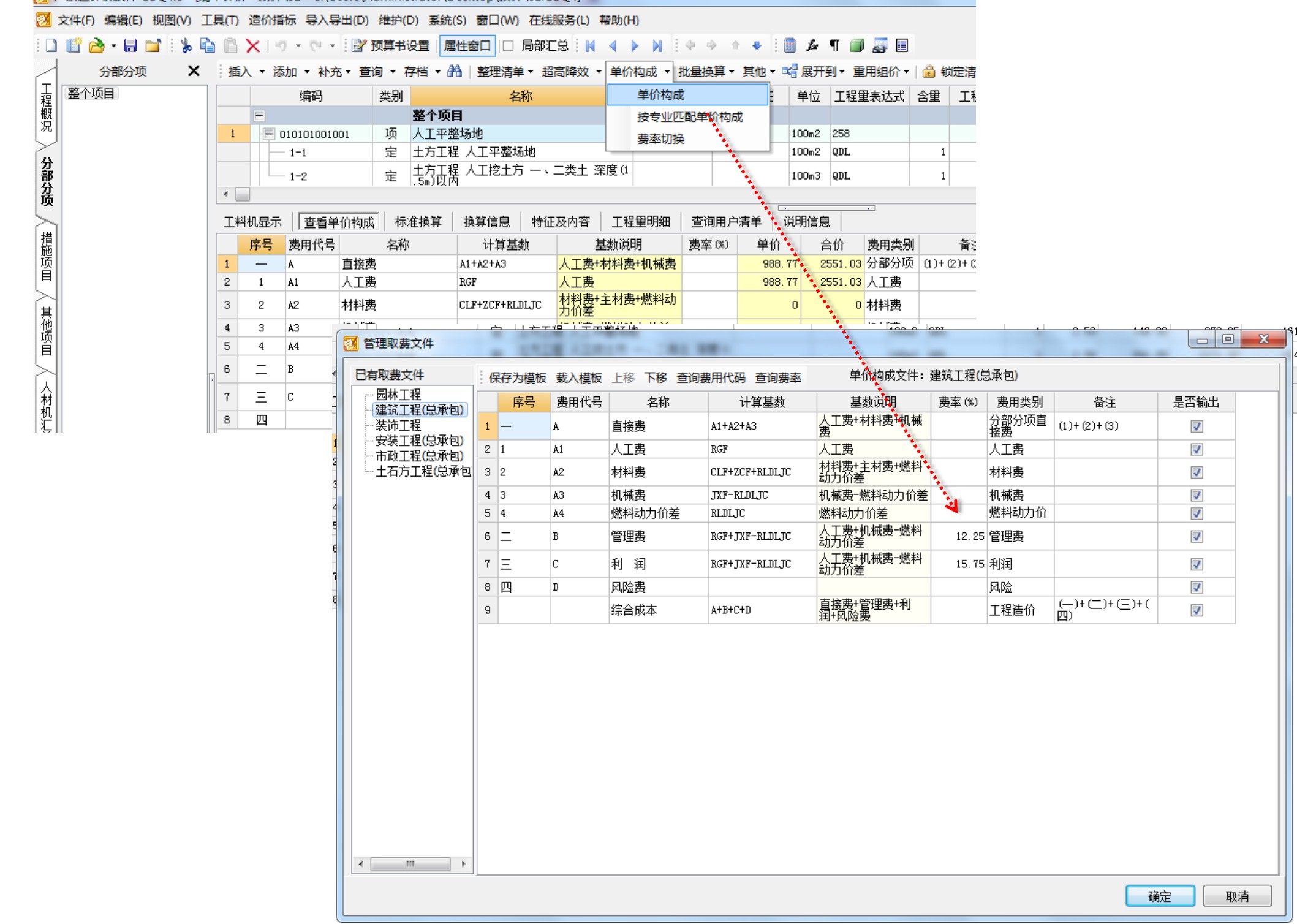Collapse the 整个项目 row expander
Screen dimensions: 1297x924
point(259,115)
